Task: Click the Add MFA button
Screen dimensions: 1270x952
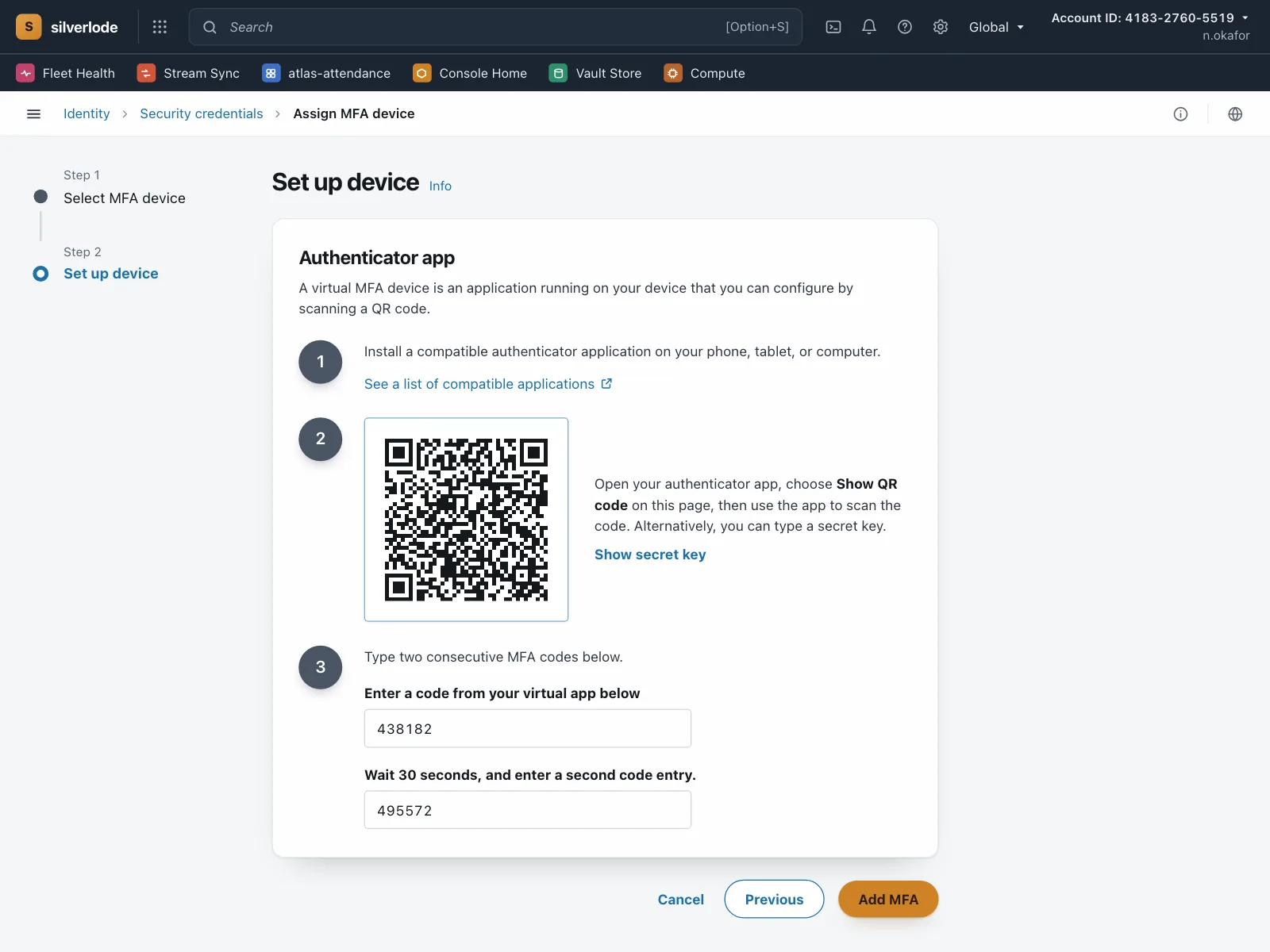Action: [888, 899]
